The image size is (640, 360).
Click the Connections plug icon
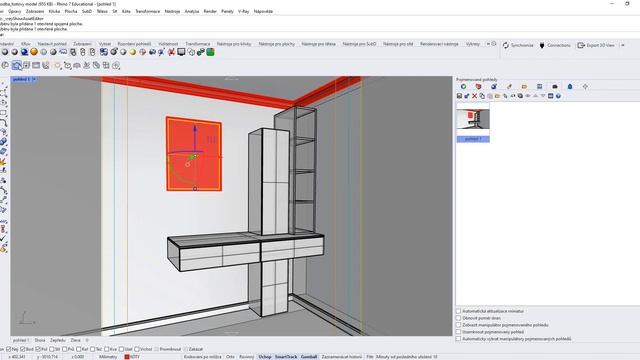[542, 45]
